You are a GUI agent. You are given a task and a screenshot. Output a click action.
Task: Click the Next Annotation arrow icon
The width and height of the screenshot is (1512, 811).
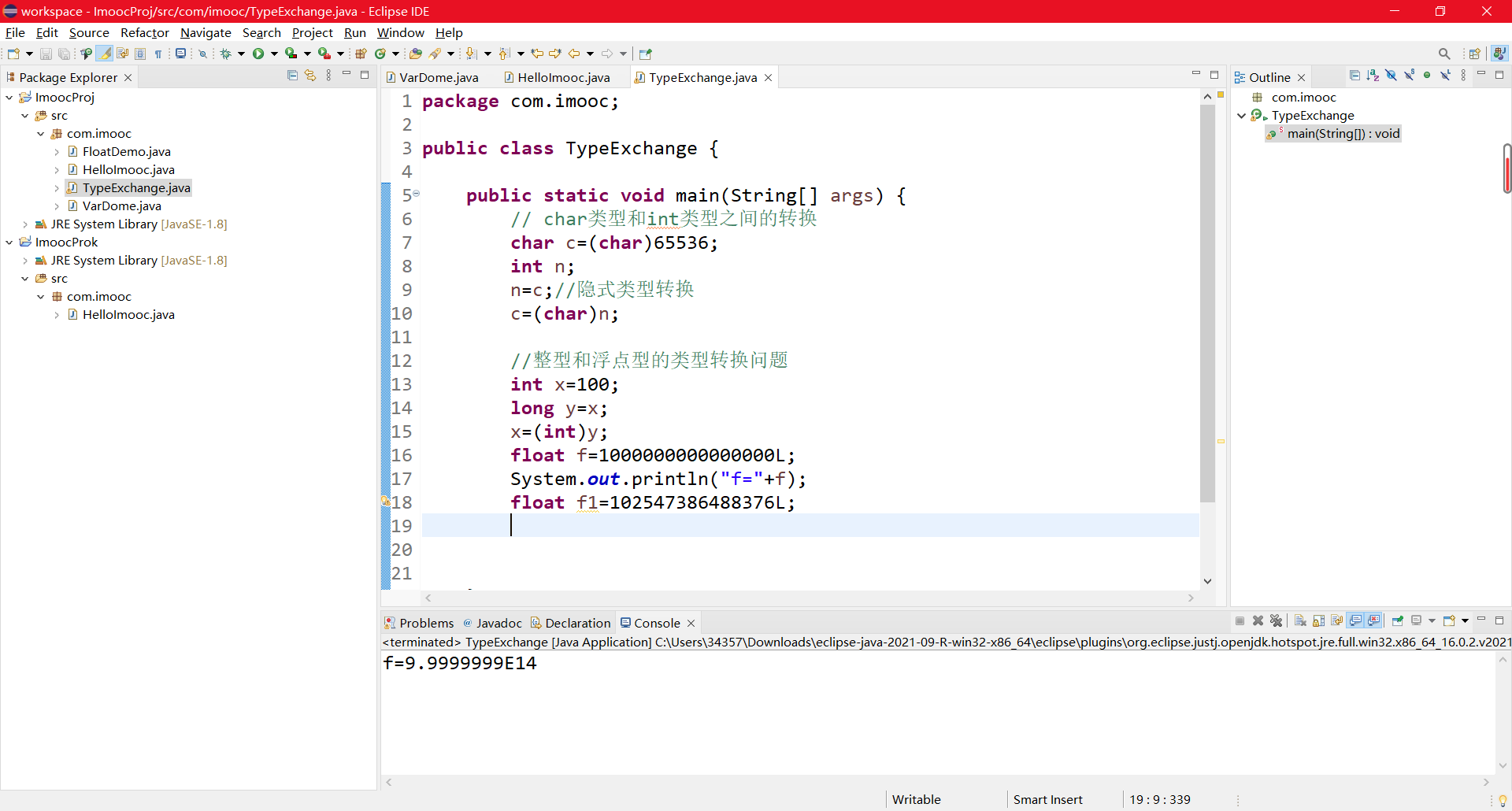pos(470,54)
